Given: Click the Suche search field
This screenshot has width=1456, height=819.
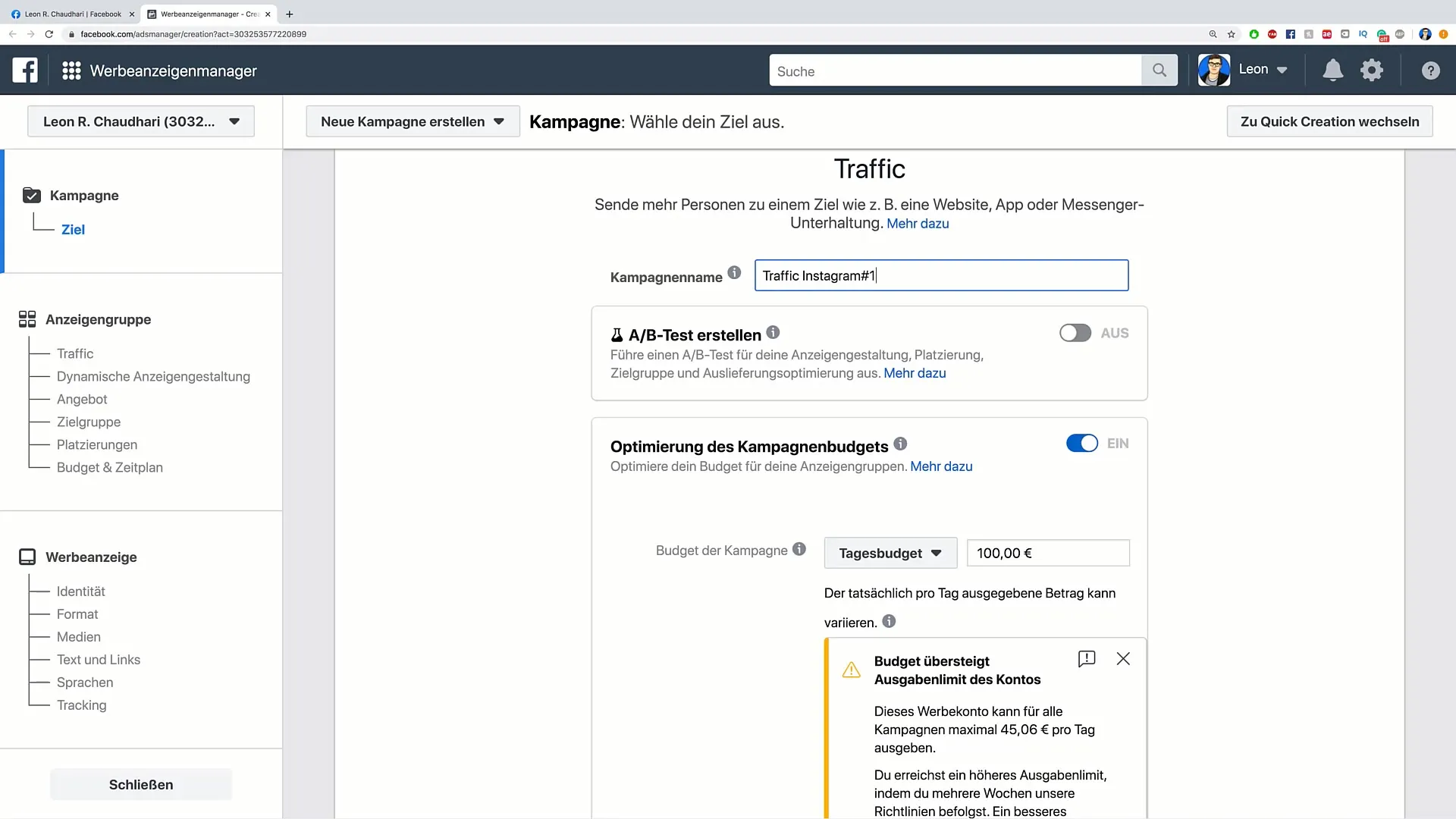Looking at the screenshot, I should pos(955,71).
